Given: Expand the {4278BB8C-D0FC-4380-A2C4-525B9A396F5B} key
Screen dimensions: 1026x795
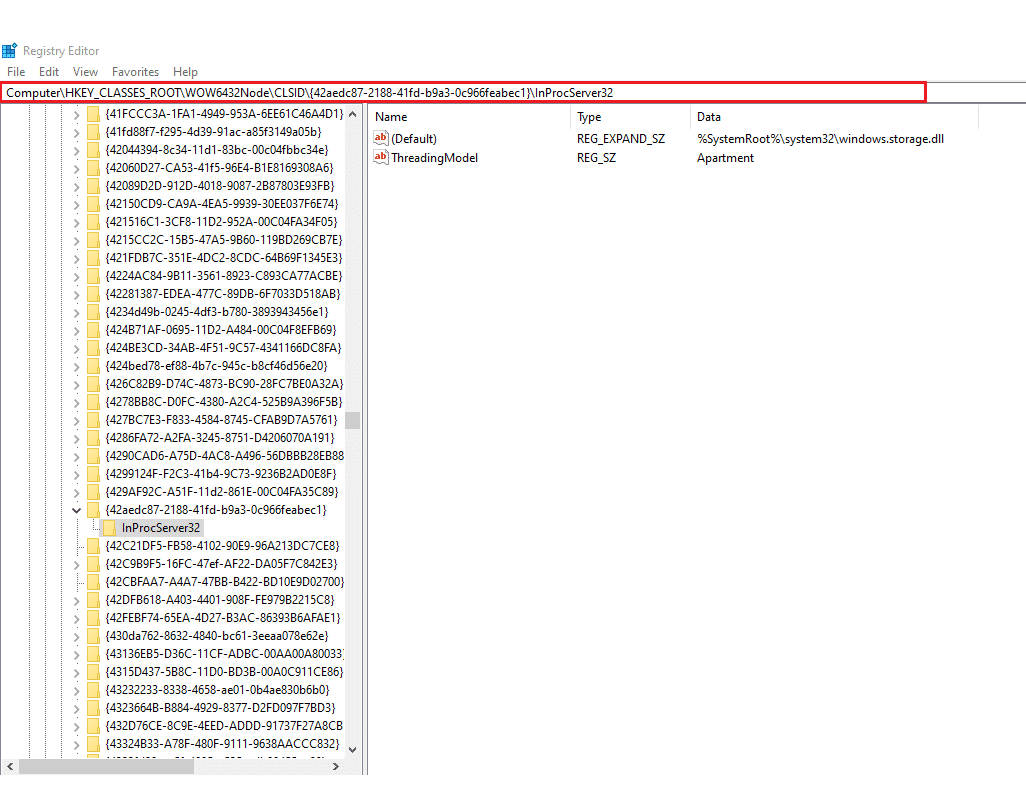Looking at the screenshot, I should [77, 402].
